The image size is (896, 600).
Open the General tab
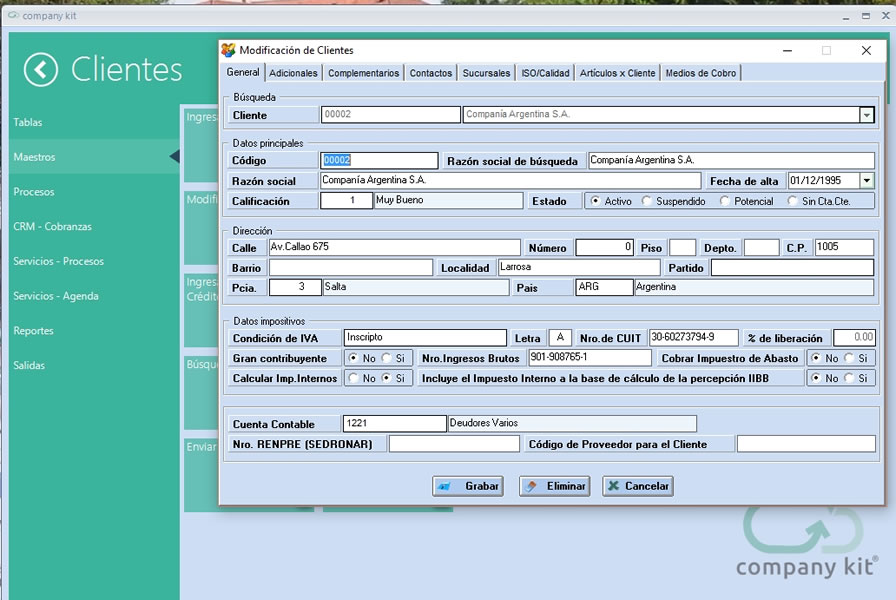point(243,73)
